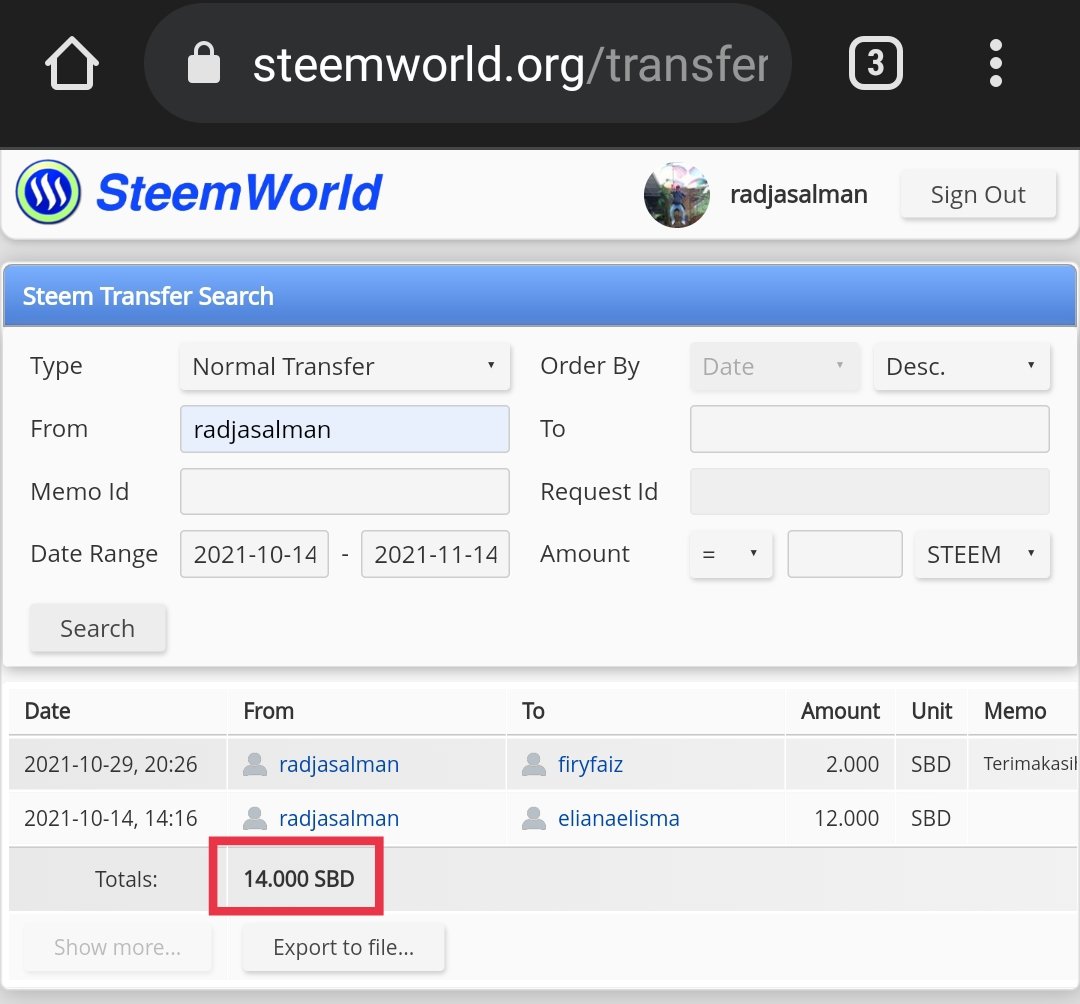Click the Amount column header
This screenshot has height=1004, width=1080.
click(x=840, y=711)
